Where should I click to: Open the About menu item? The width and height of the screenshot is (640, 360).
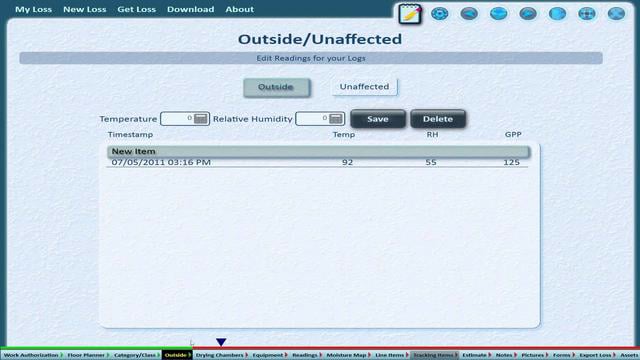[x=240, y=9]
